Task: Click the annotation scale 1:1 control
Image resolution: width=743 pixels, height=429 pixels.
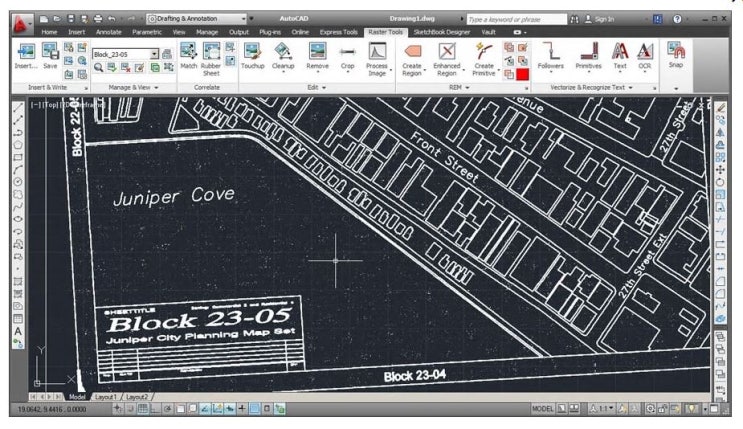Action: tap(601, 409)
